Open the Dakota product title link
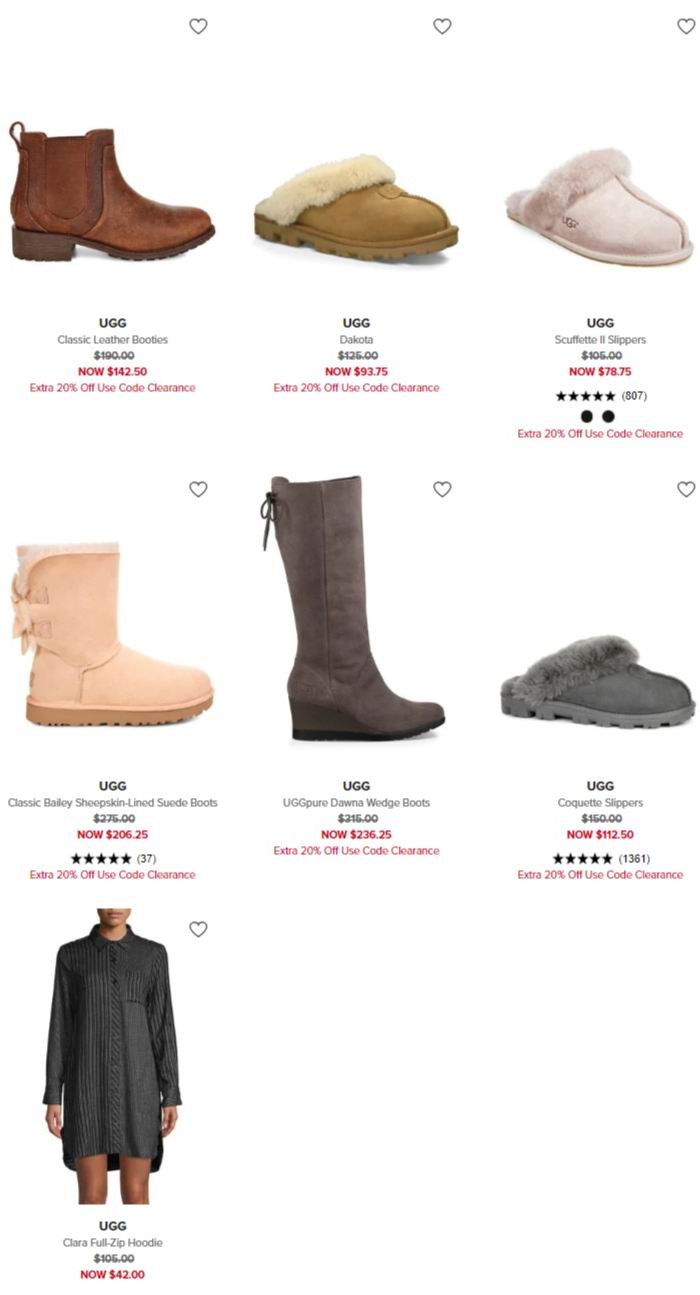Screen dimensions: 700x1295 coord(356,340)
